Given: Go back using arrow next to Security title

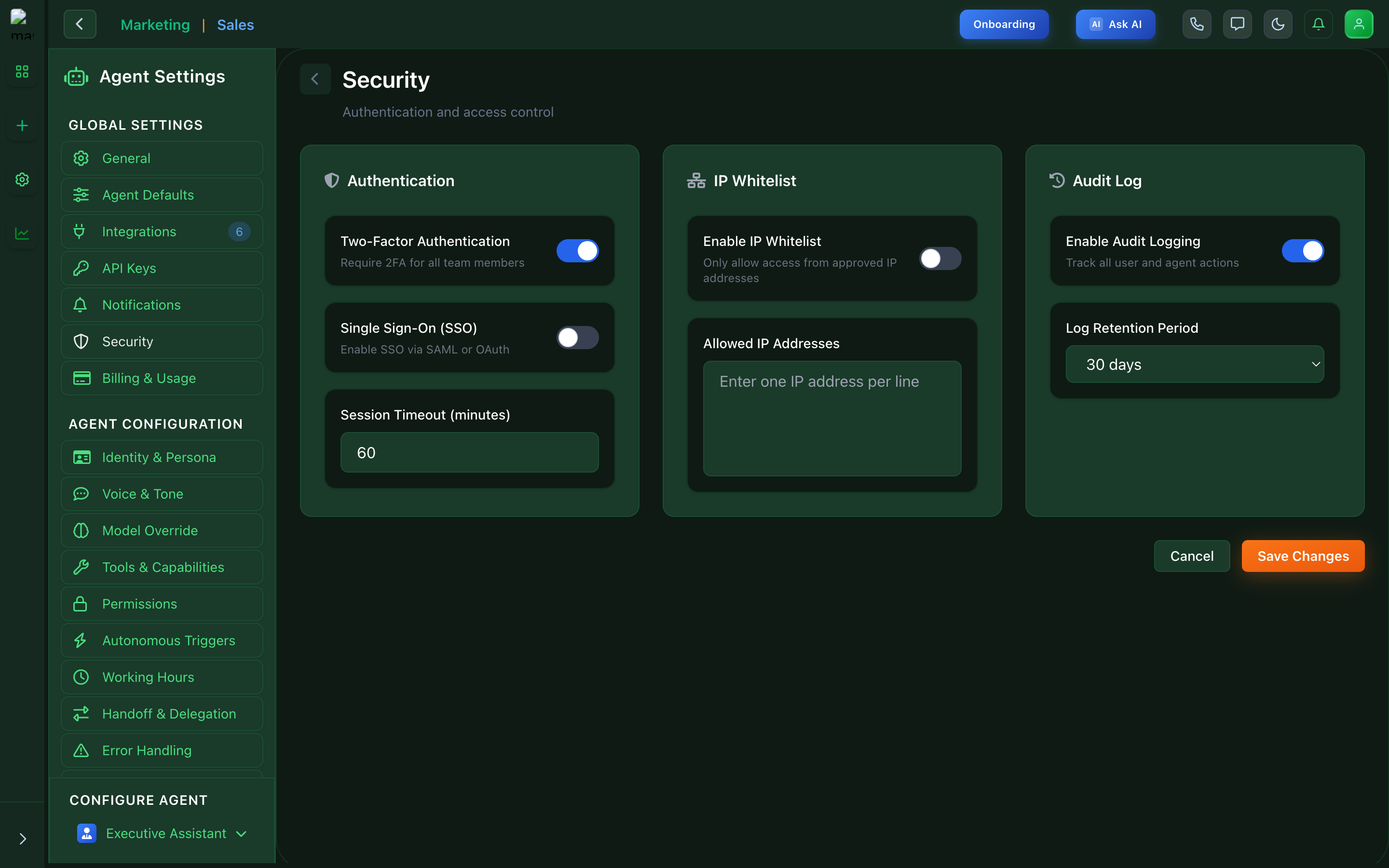Looking at the screenshot, I should point(315,79).
